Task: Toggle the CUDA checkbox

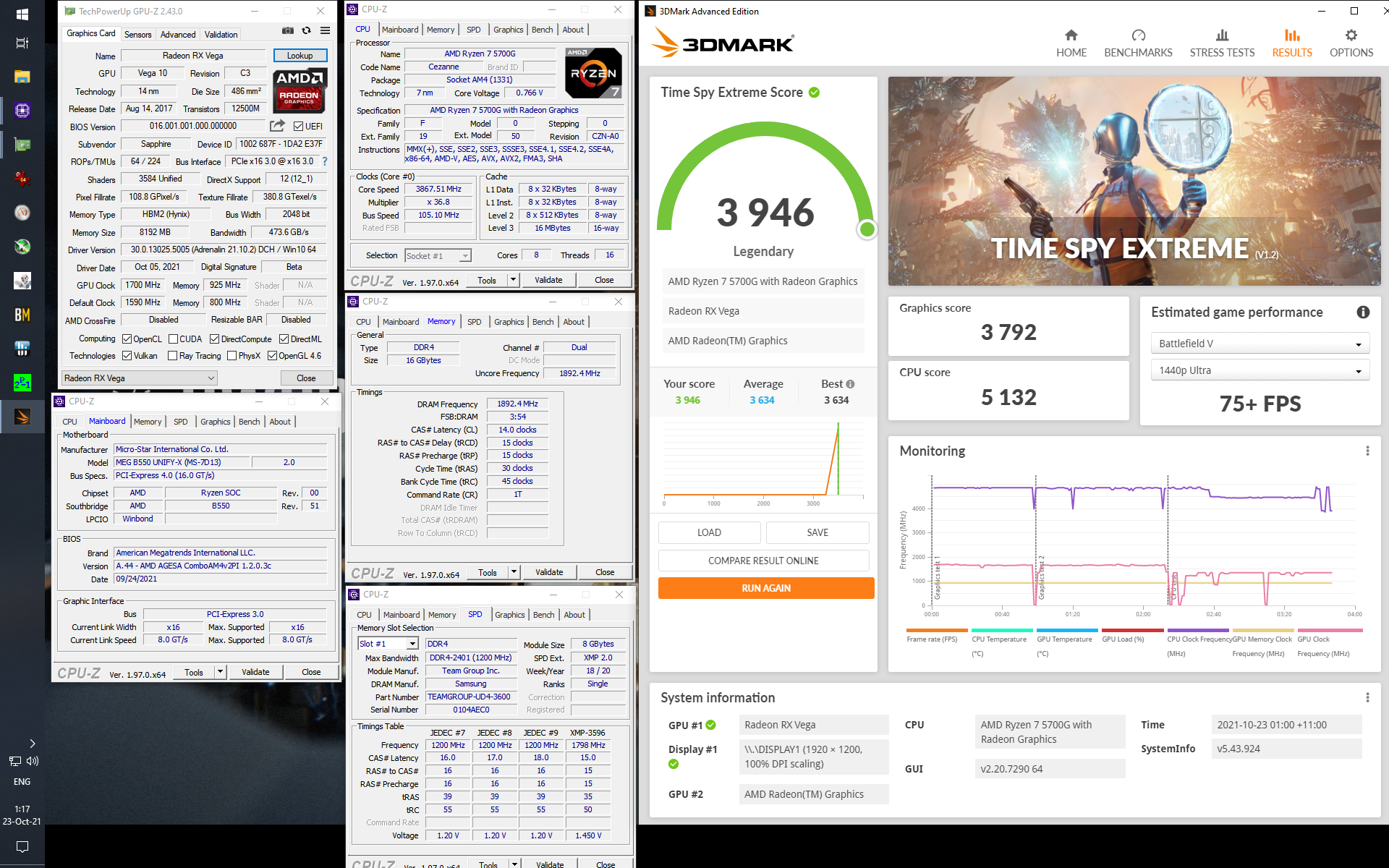Action: (x=174, y=339)
